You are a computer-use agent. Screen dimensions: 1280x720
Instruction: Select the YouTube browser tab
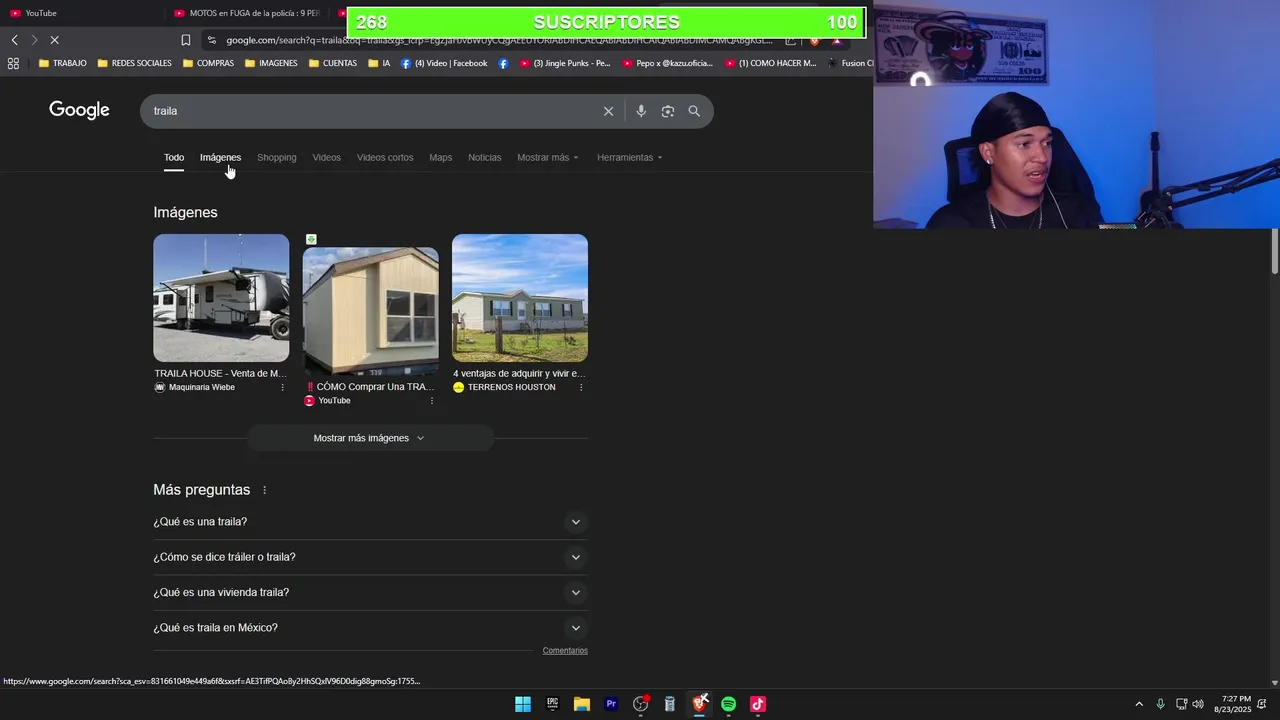(82, 13)
